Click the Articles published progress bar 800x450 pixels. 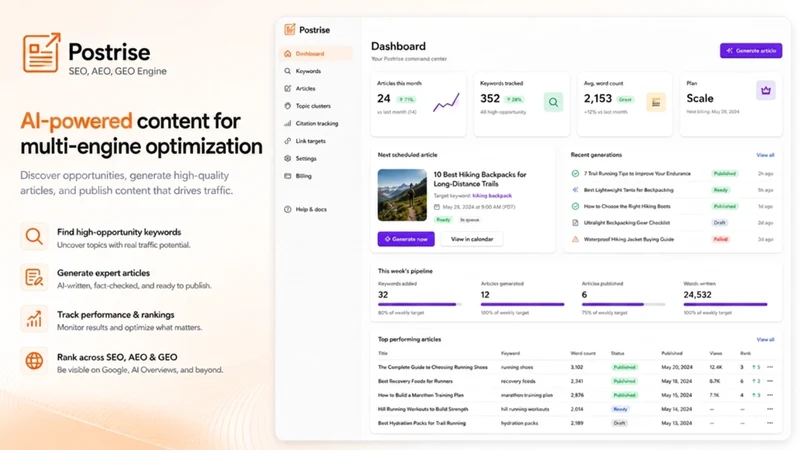pos(623,305)
